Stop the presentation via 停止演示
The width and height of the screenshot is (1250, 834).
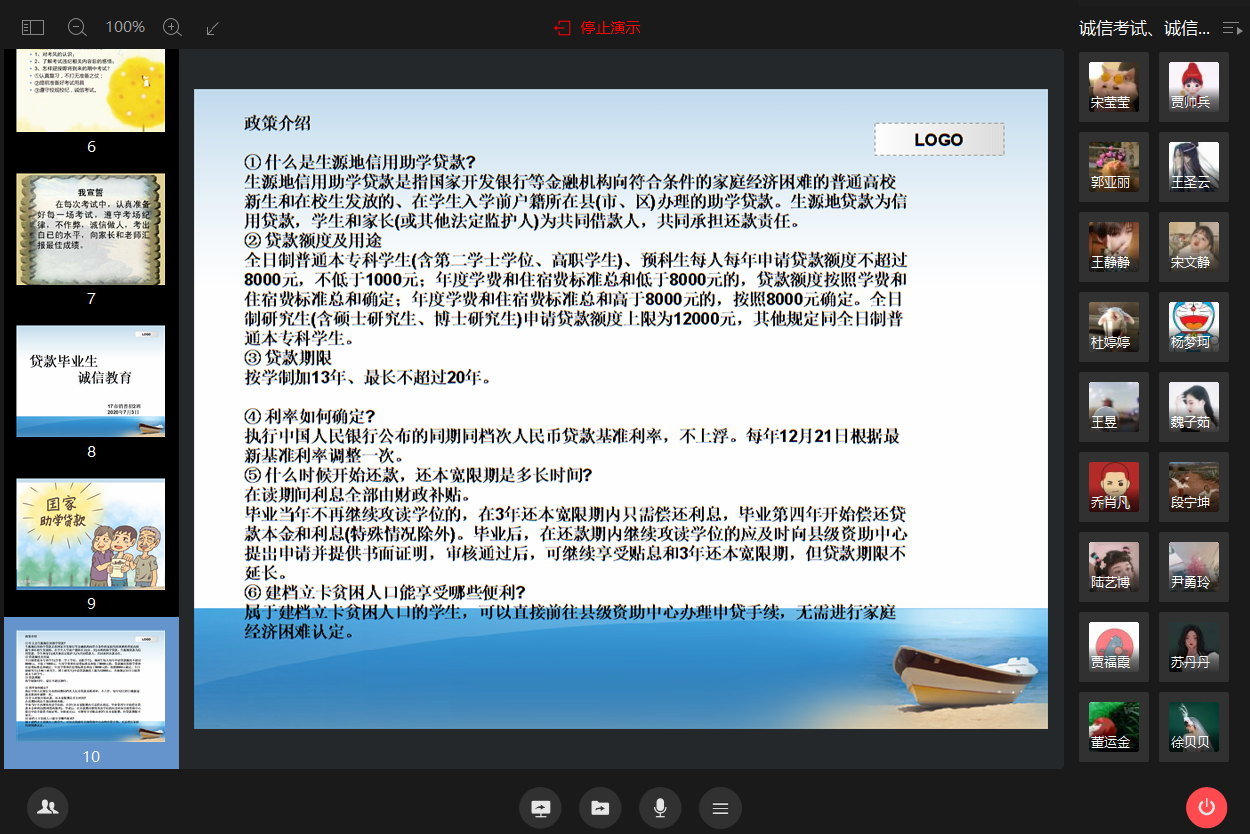pyautogui.click(x=597, y=28)
